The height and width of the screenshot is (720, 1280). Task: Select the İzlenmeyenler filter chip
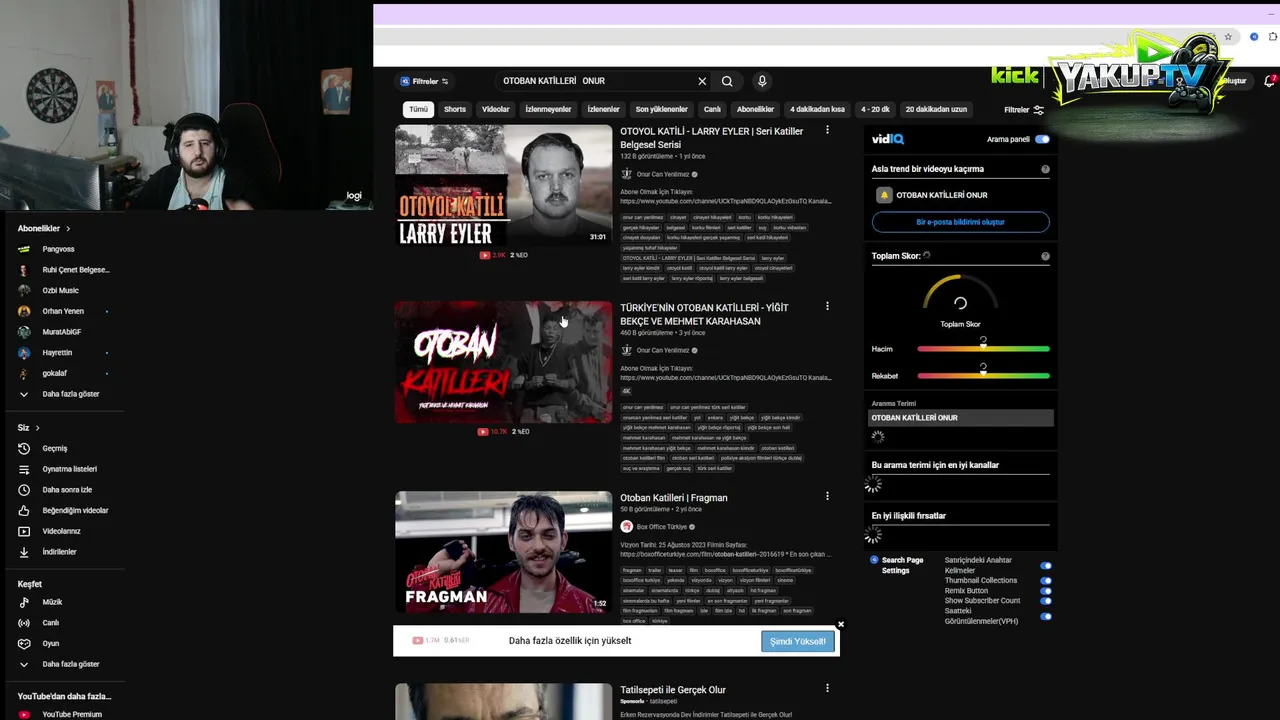tap(548, 109)
